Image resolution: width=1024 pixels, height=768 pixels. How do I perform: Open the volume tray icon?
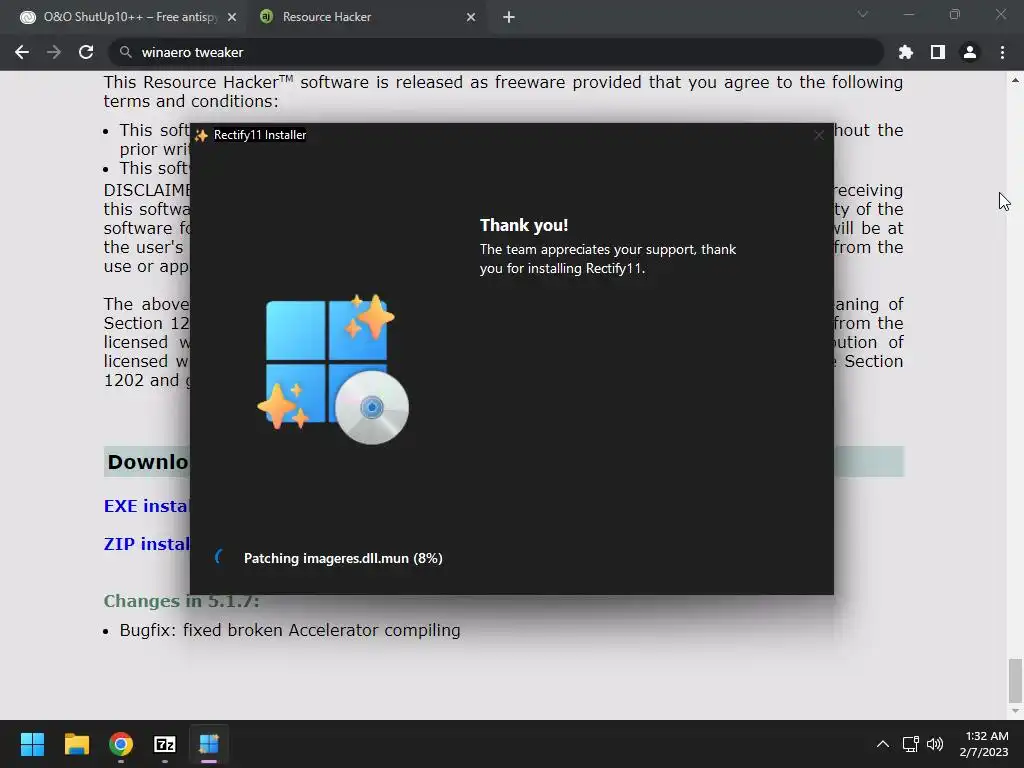click(935, 744)
